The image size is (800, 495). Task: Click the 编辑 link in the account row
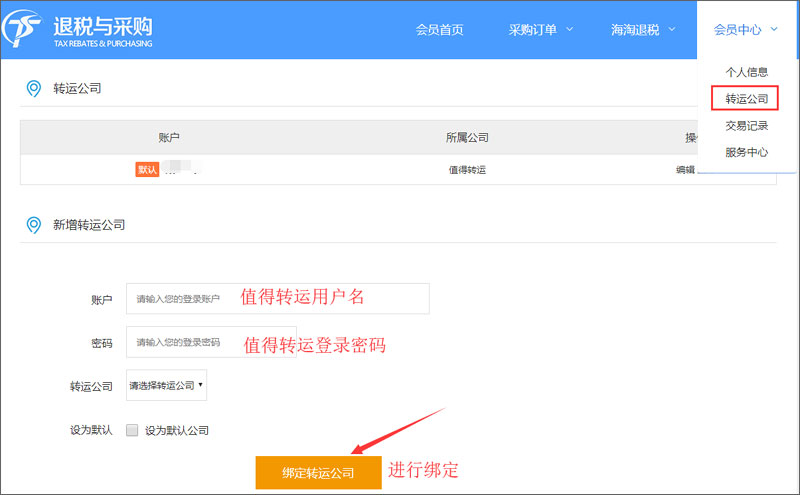pyautogui.click(x=685, y=170)
